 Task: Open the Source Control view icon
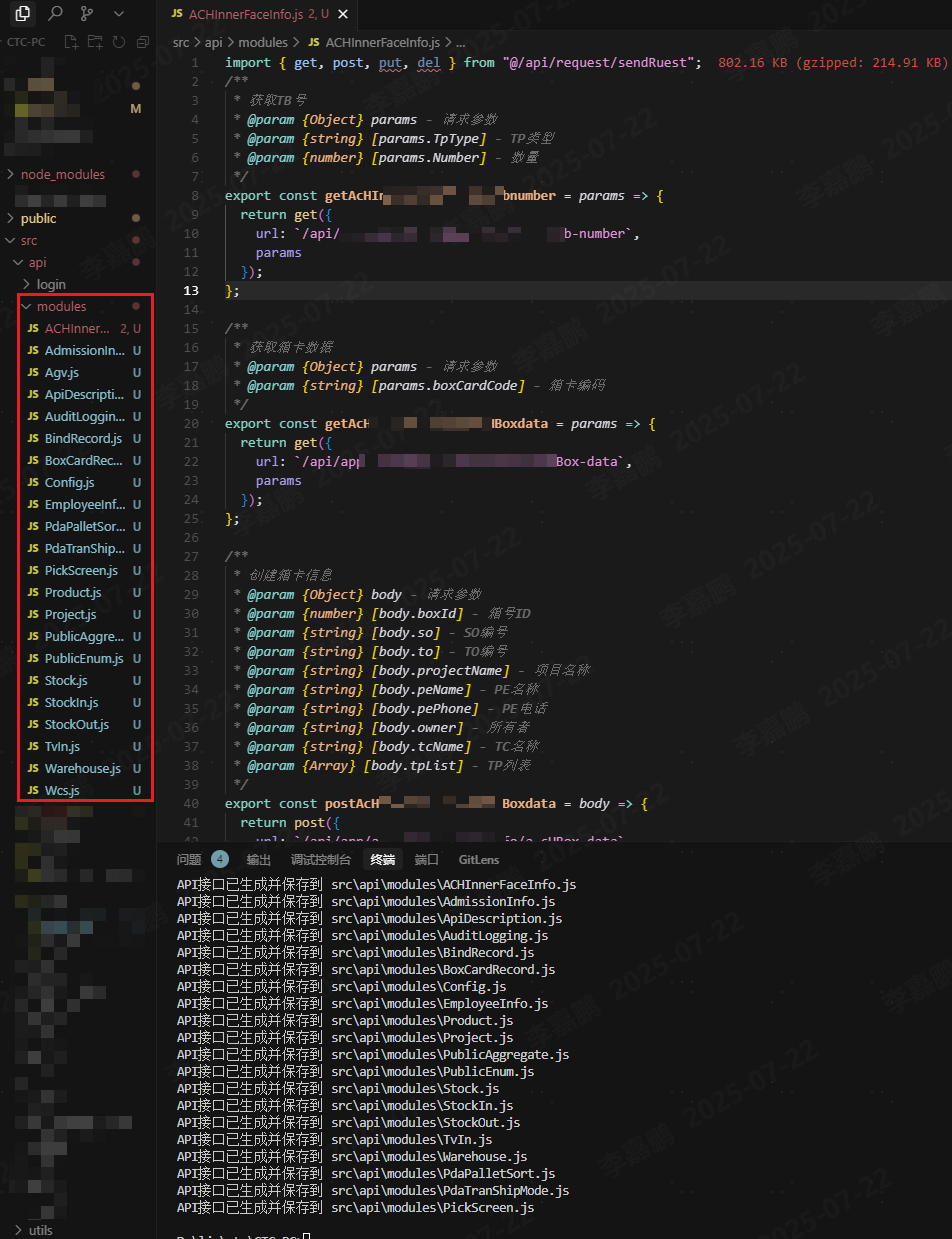pyautogui.click(x=87, y=14)
